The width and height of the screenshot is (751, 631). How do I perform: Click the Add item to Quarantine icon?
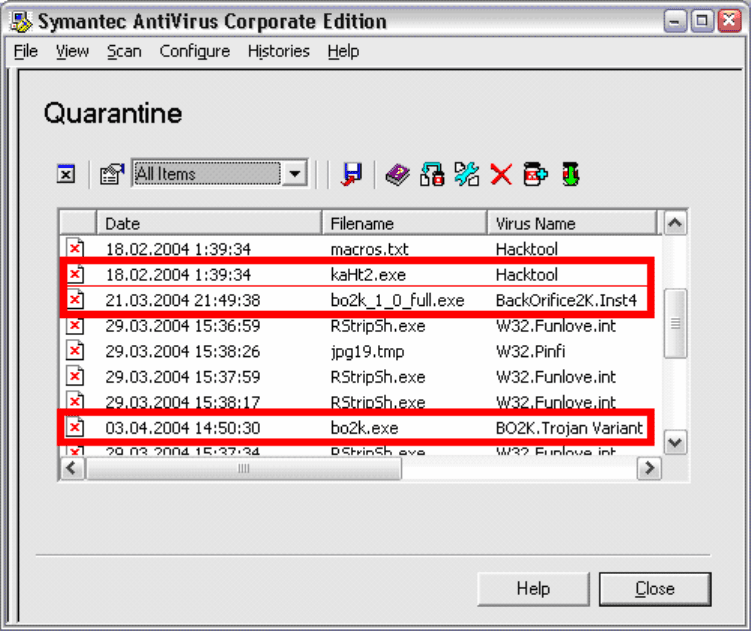535,174
